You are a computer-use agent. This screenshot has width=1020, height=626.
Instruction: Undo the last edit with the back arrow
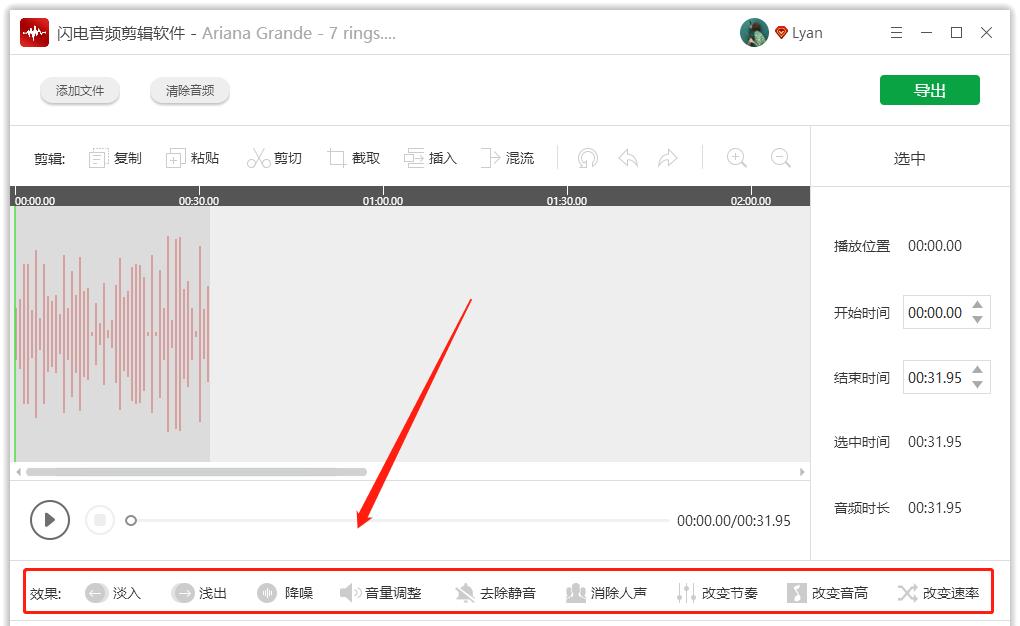[628, 157]
